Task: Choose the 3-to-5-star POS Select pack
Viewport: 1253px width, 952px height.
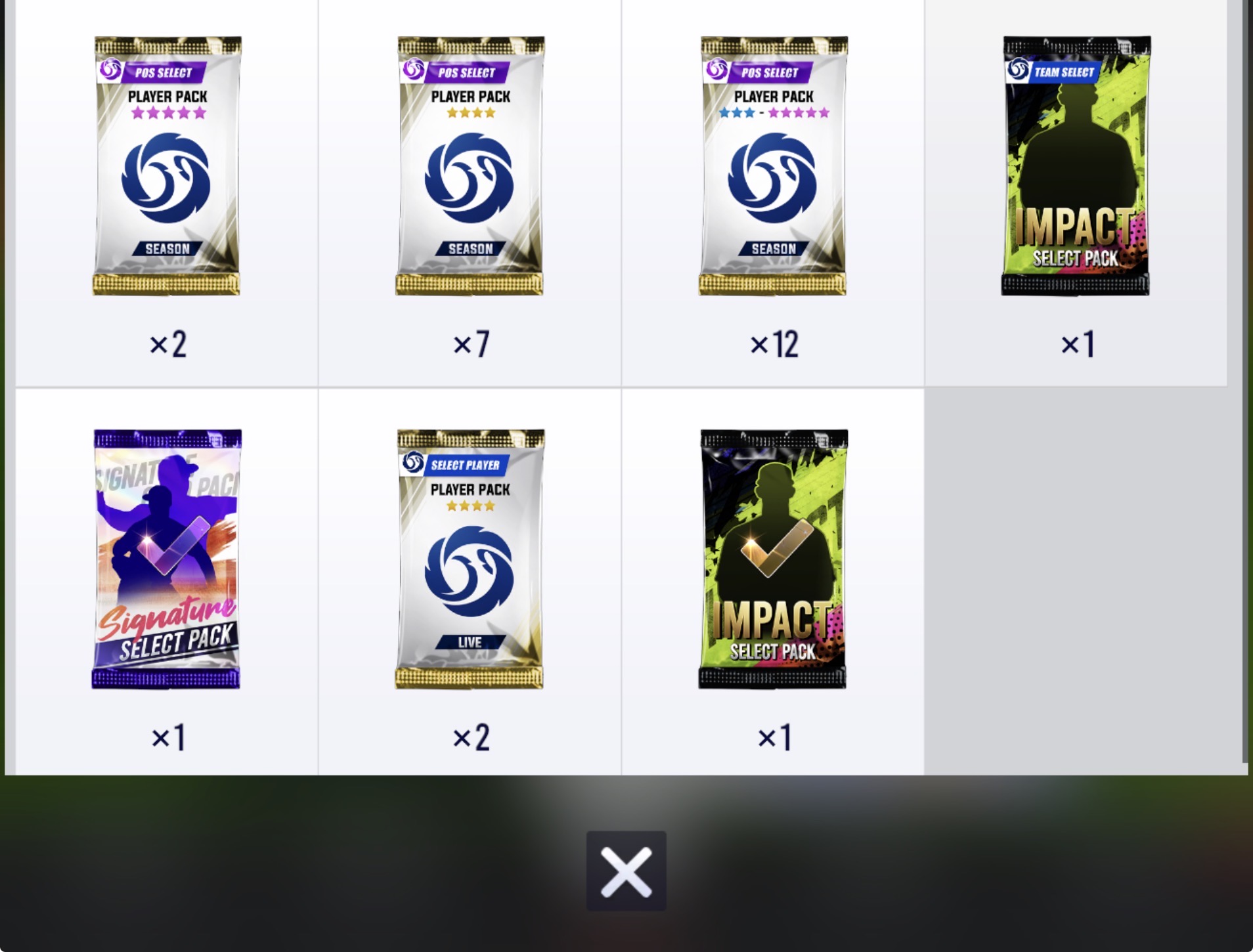Action: click(x=773, y=165)
